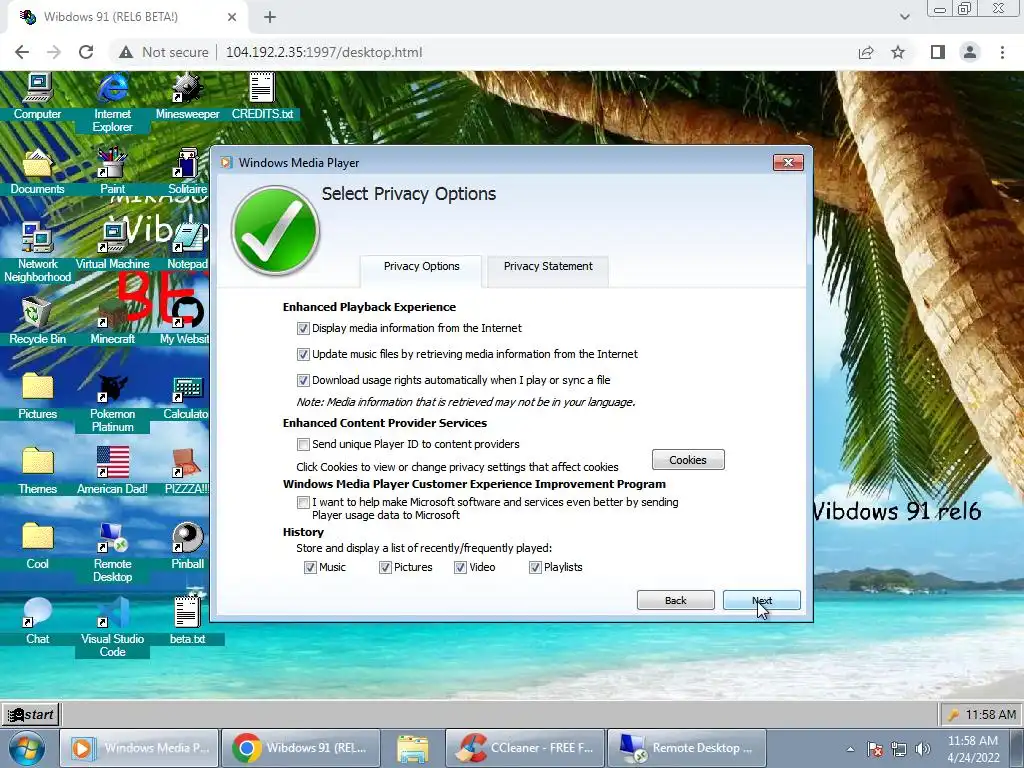Open a new browser tab

point(270,17)
